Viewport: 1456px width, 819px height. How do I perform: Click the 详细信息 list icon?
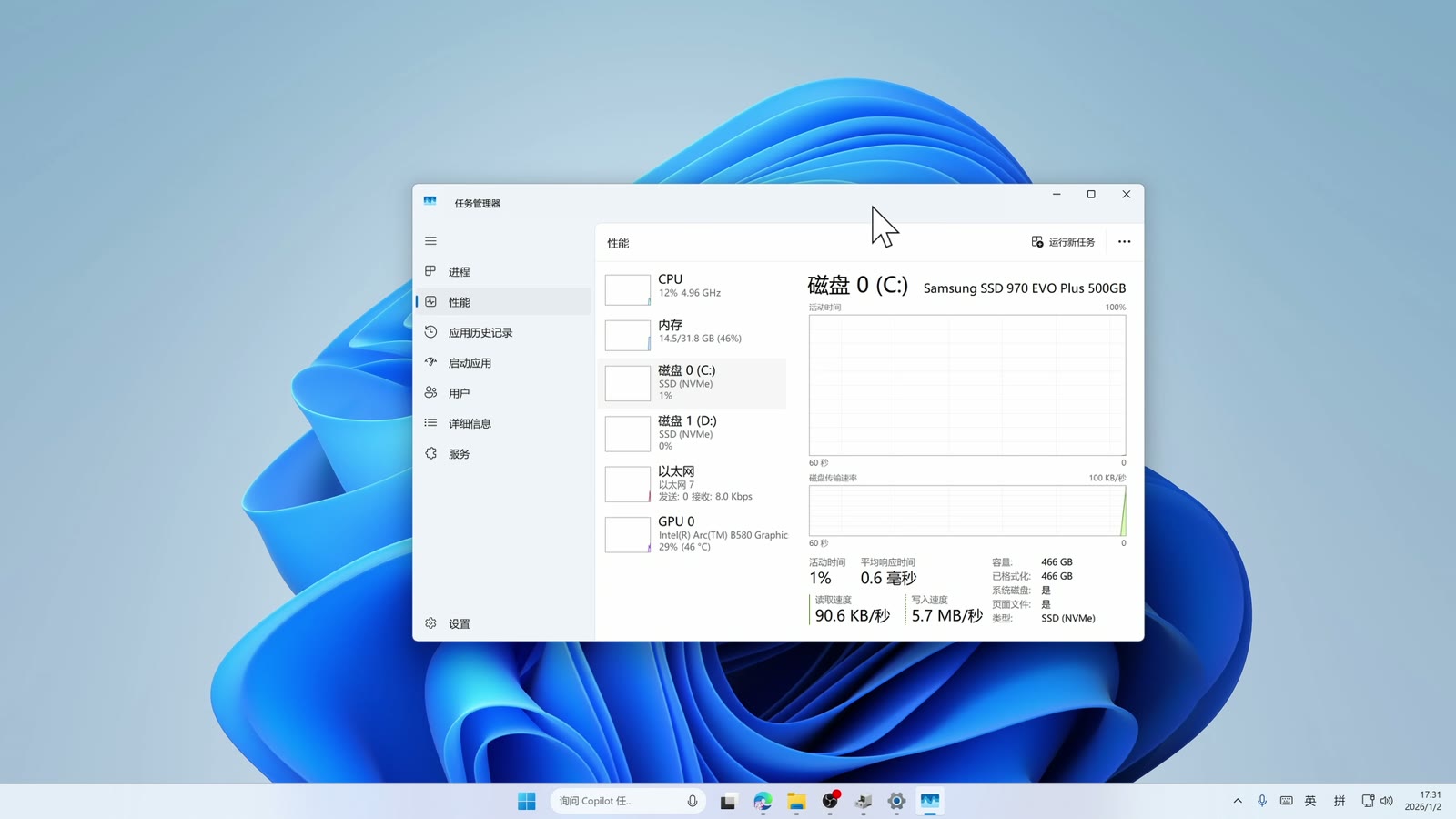pos(430,422)
